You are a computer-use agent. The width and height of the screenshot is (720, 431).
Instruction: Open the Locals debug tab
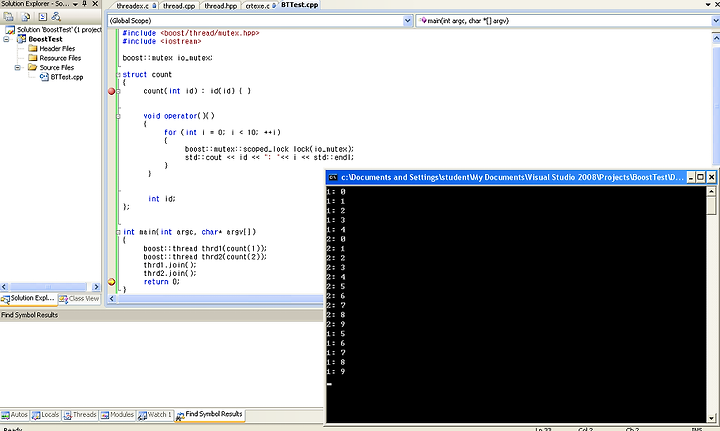(x=45, y=415)
